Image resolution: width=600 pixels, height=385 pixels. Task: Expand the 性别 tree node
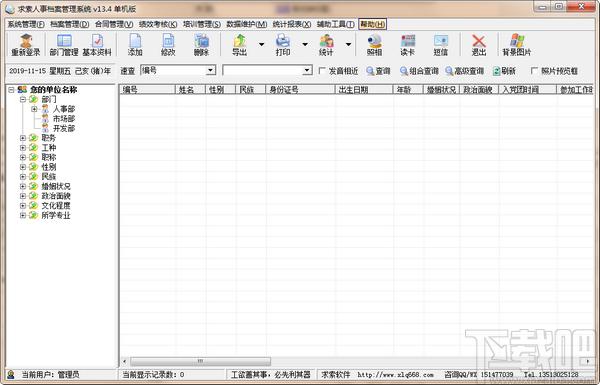point(23,167)
